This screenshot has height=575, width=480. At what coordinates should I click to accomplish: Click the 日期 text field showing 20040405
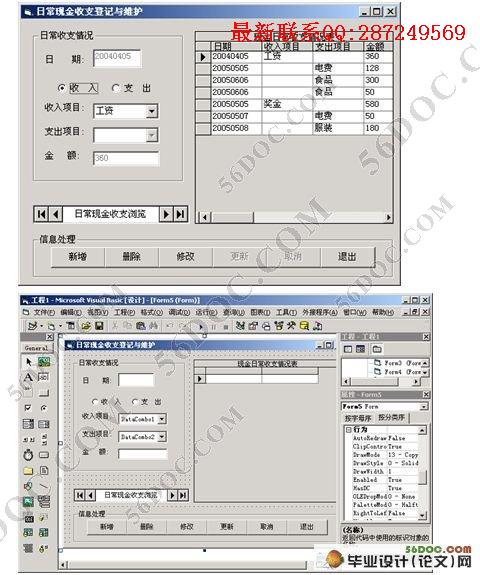pos(117,58)
